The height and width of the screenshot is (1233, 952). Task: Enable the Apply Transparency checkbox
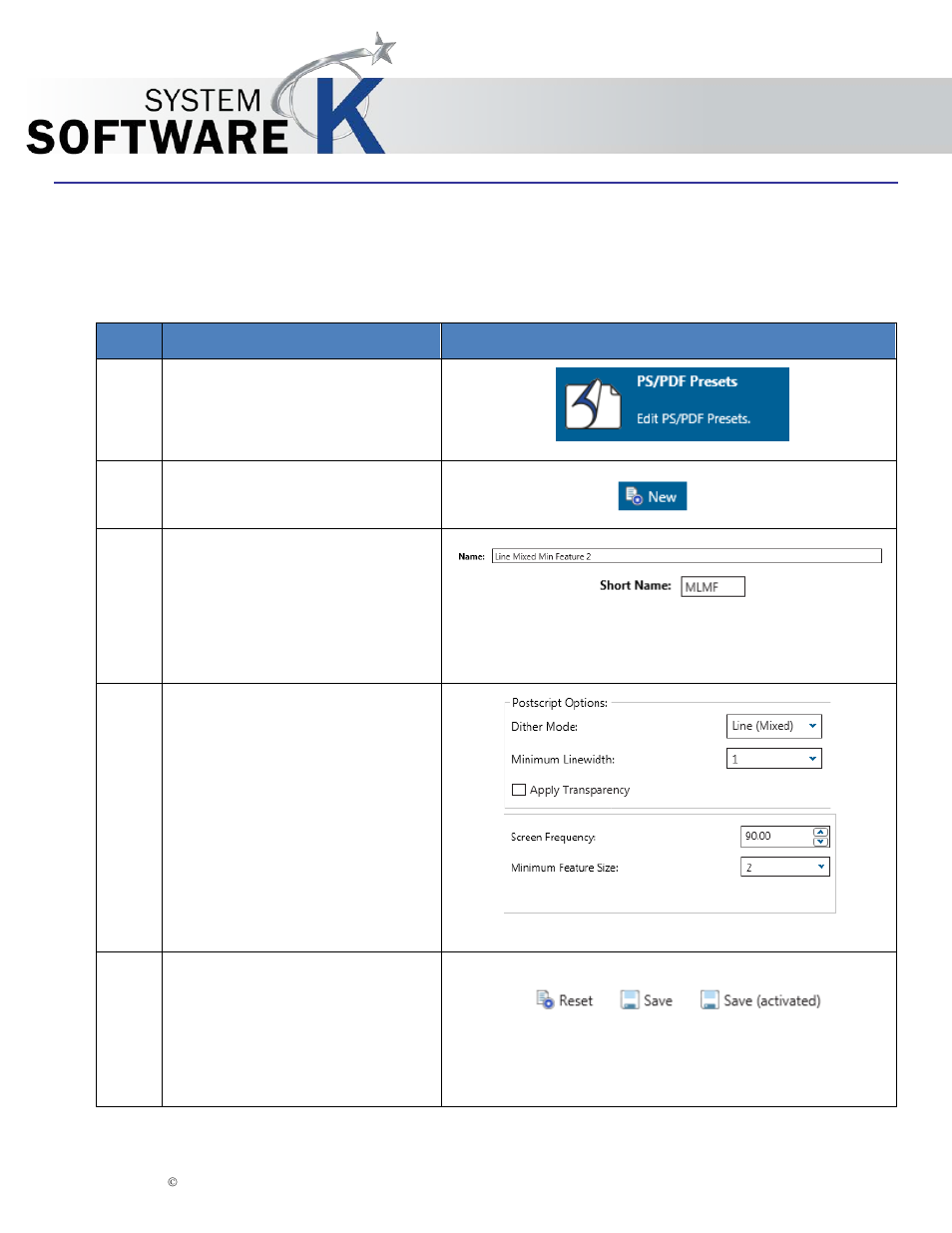[x=519, y=790]
